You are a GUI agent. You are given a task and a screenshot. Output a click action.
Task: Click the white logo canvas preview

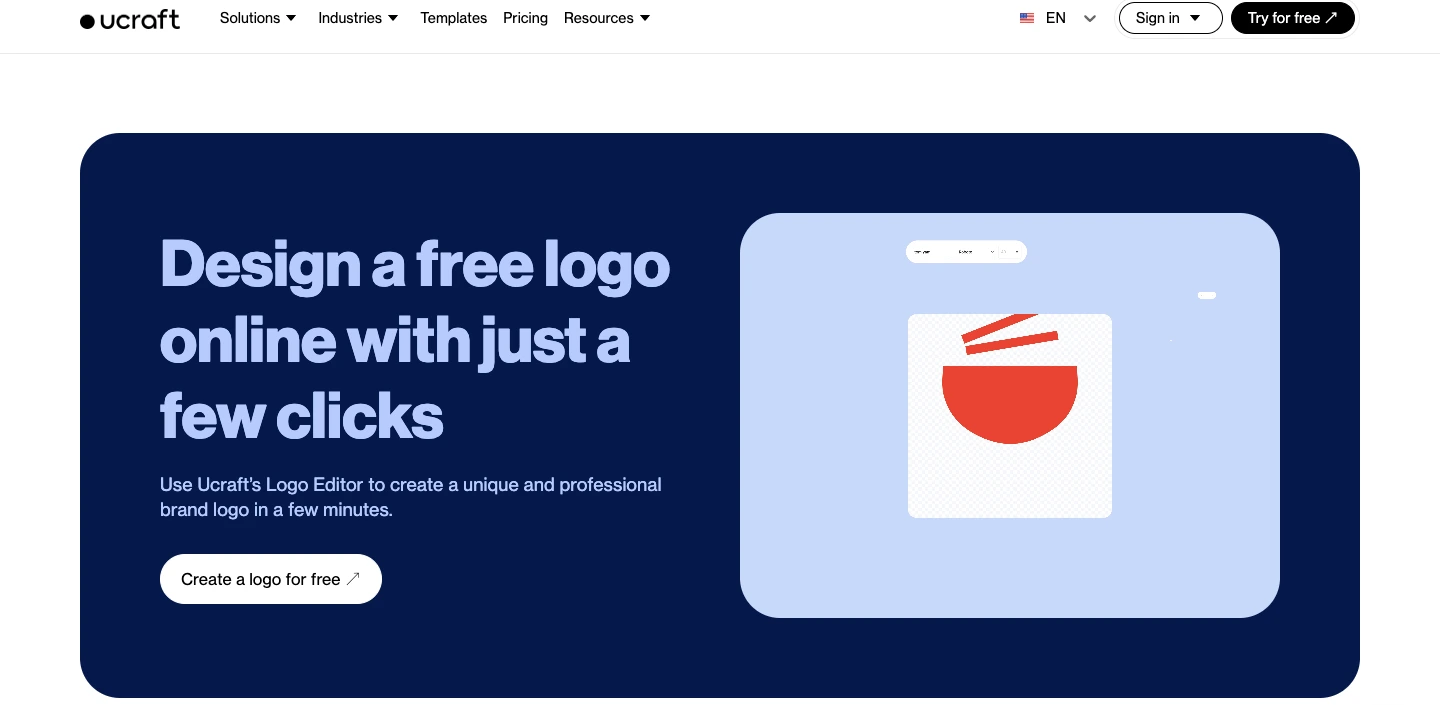[x=1010, y=416]
